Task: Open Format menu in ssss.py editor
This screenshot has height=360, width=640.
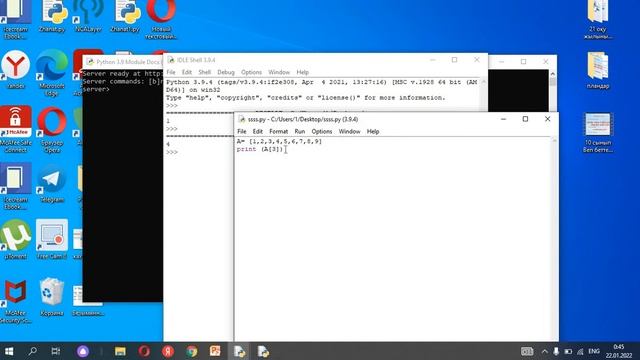Action: coord(279,131)
